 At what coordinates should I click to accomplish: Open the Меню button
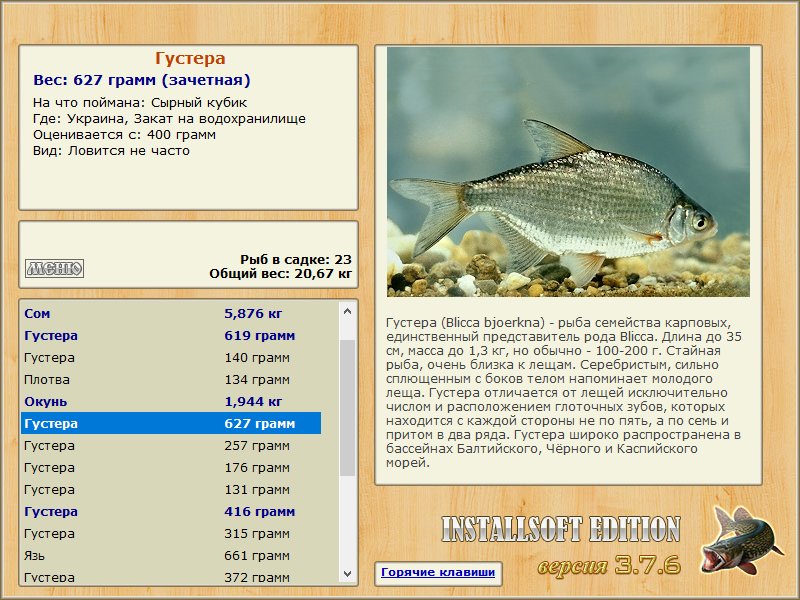click(x=55, y=268)
